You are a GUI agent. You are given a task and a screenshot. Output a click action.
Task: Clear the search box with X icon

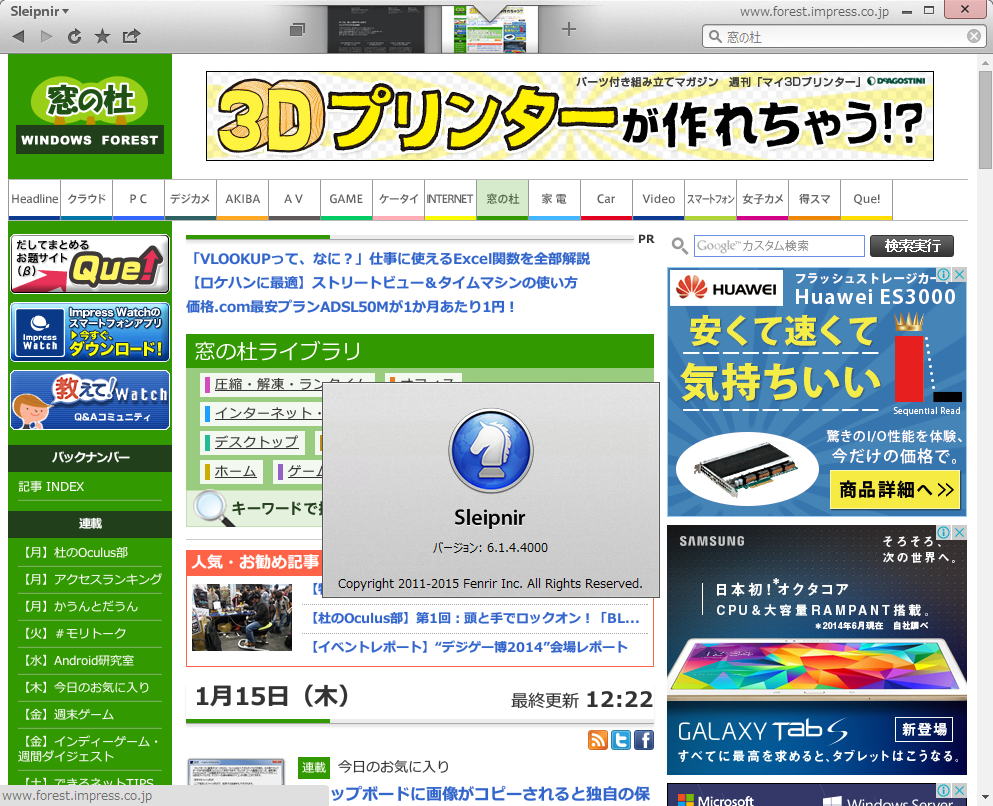pyautogui.click(x=974, y=36)
